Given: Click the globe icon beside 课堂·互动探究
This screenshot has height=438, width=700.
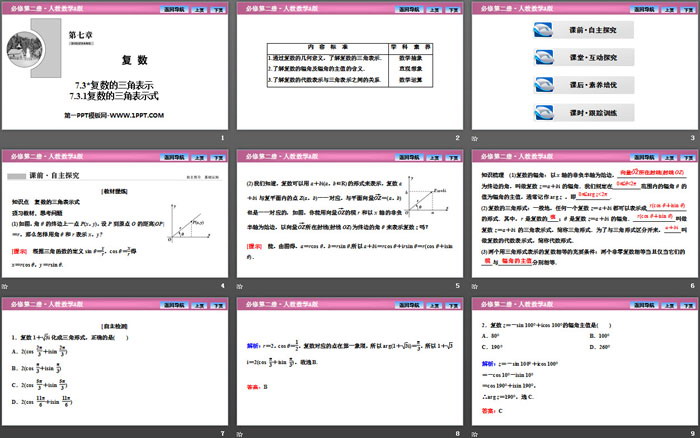Looking at the screenshot, I should tap(544, 56).
